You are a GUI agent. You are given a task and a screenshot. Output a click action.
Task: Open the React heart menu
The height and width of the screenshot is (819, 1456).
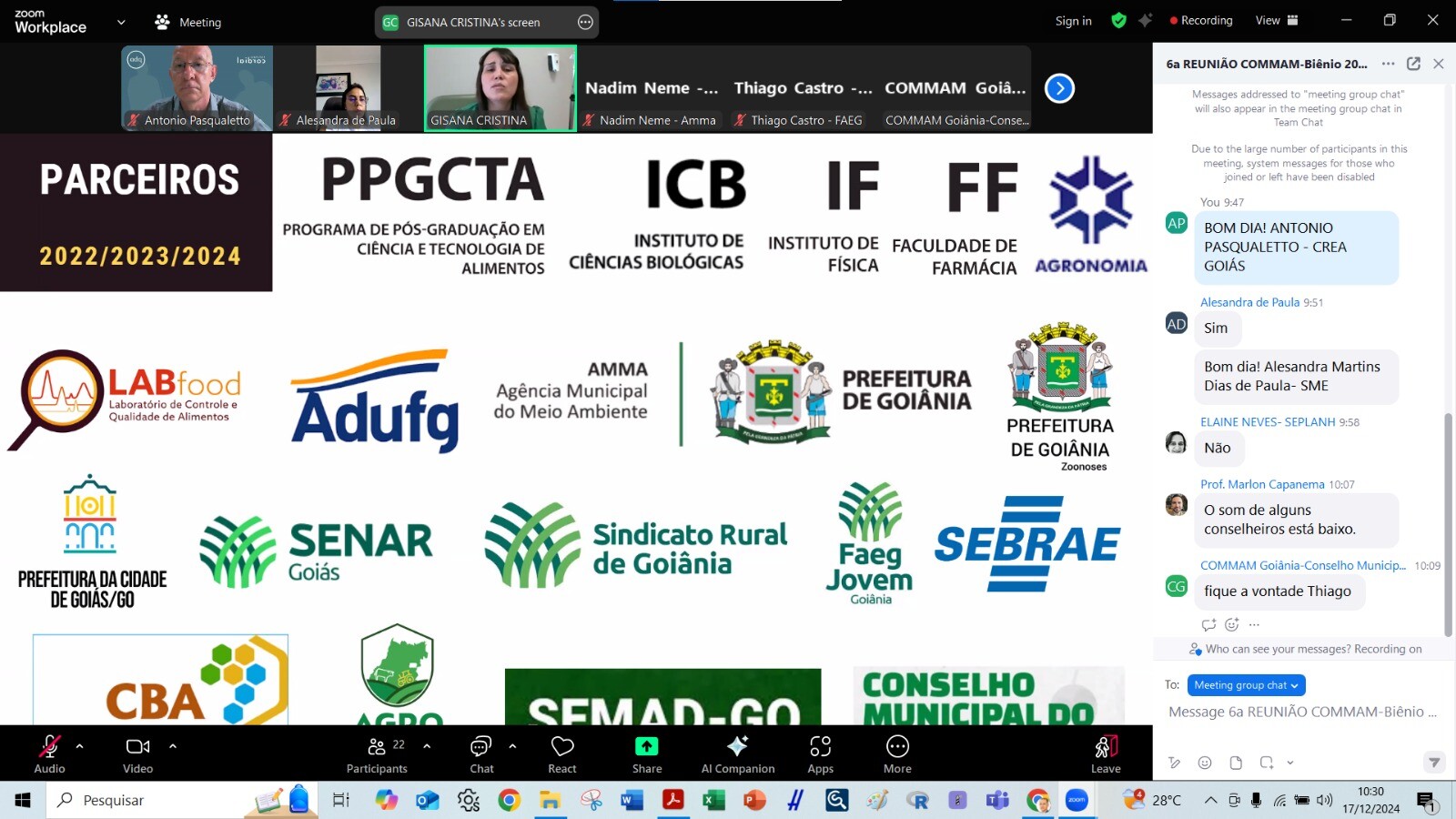pyautogui.click(x=562, y=754)
